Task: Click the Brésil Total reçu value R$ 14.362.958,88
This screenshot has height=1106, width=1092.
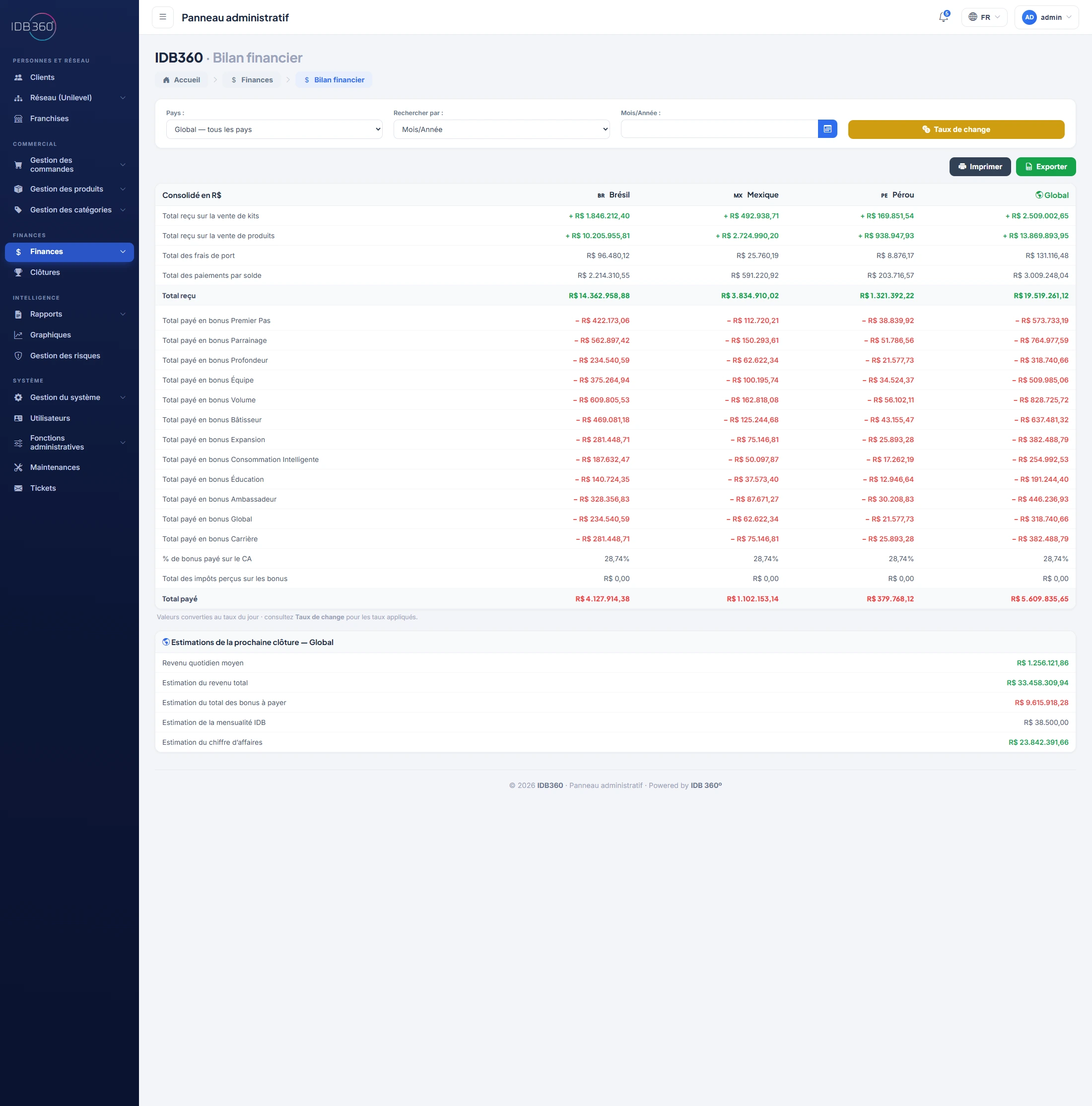Action: pyautogui.click(x=599, y=296)
